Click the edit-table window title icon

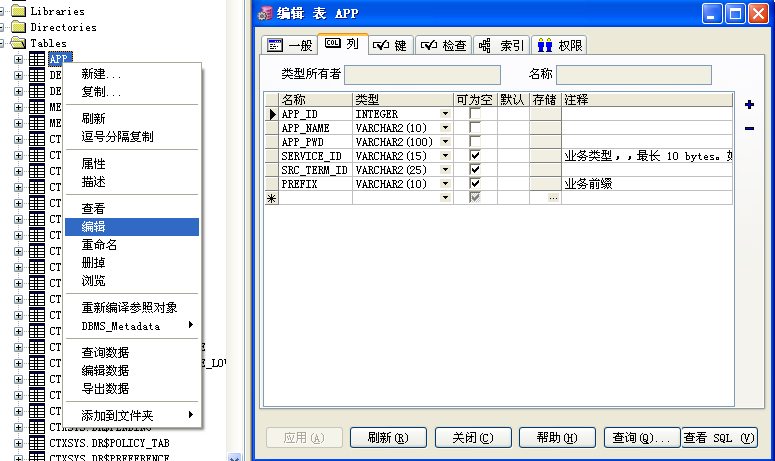tap(265, 13)
